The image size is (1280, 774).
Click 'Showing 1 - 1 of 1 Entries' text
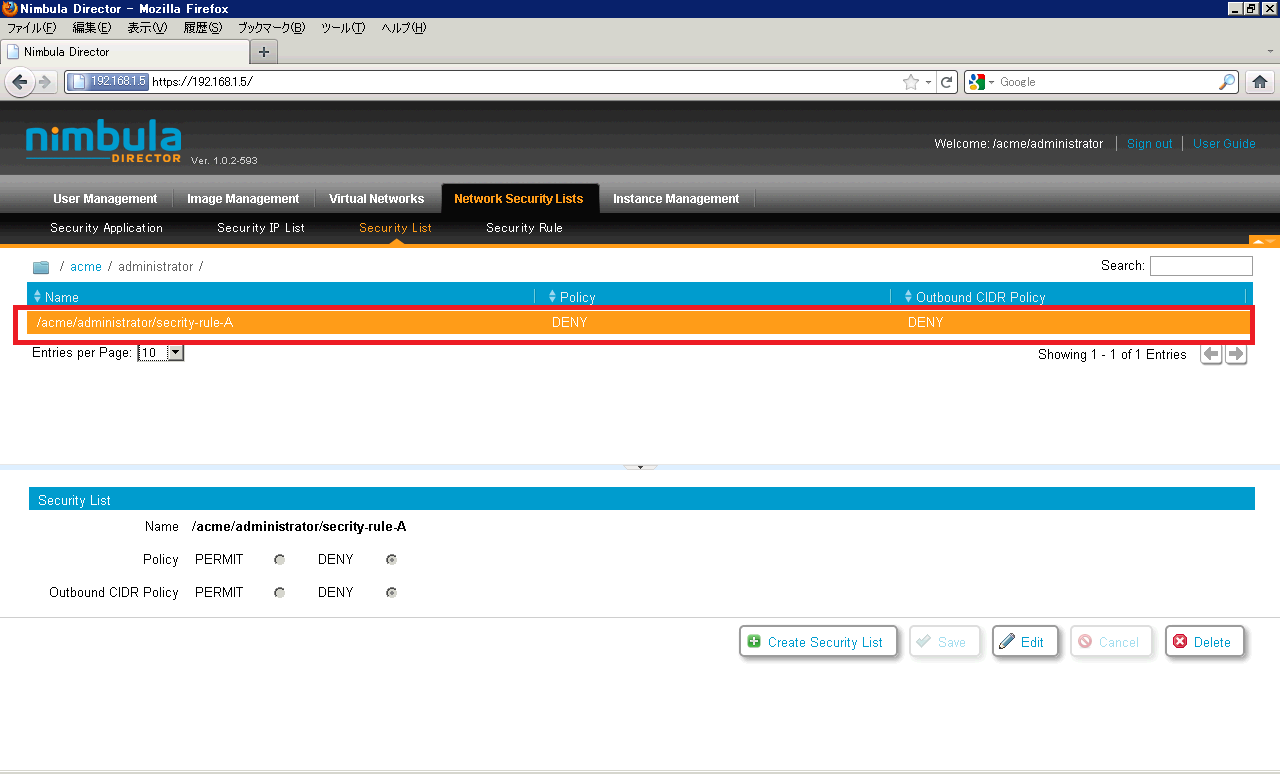tap(1112, 355)
